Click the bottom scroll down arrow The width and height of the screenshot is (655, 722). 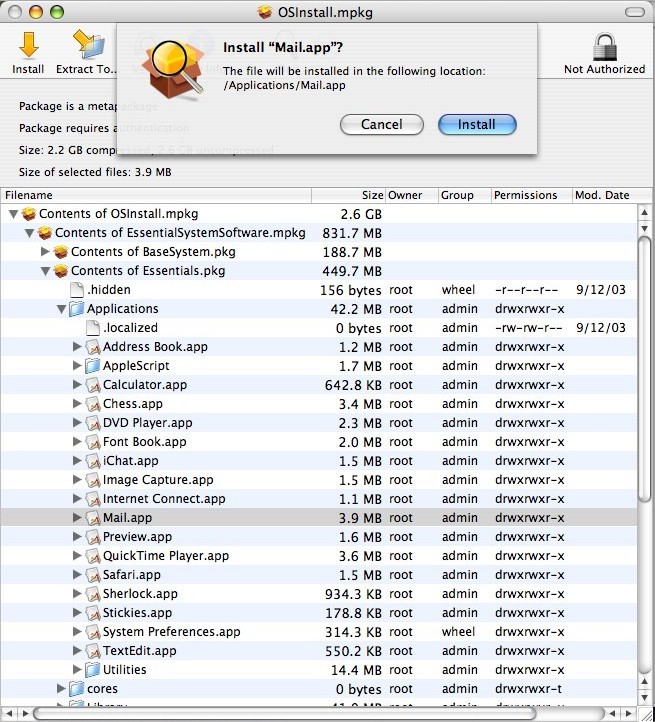coord(645,698)
